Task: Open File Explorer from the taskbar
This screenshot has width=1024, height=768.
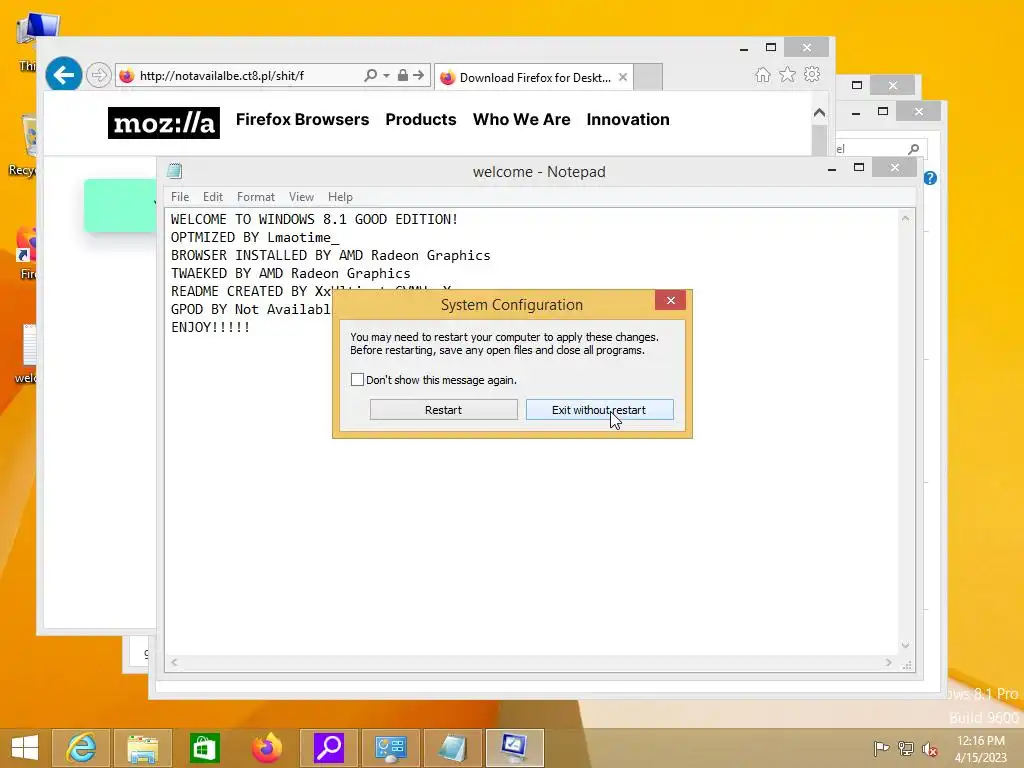Action: coord(143,748)
